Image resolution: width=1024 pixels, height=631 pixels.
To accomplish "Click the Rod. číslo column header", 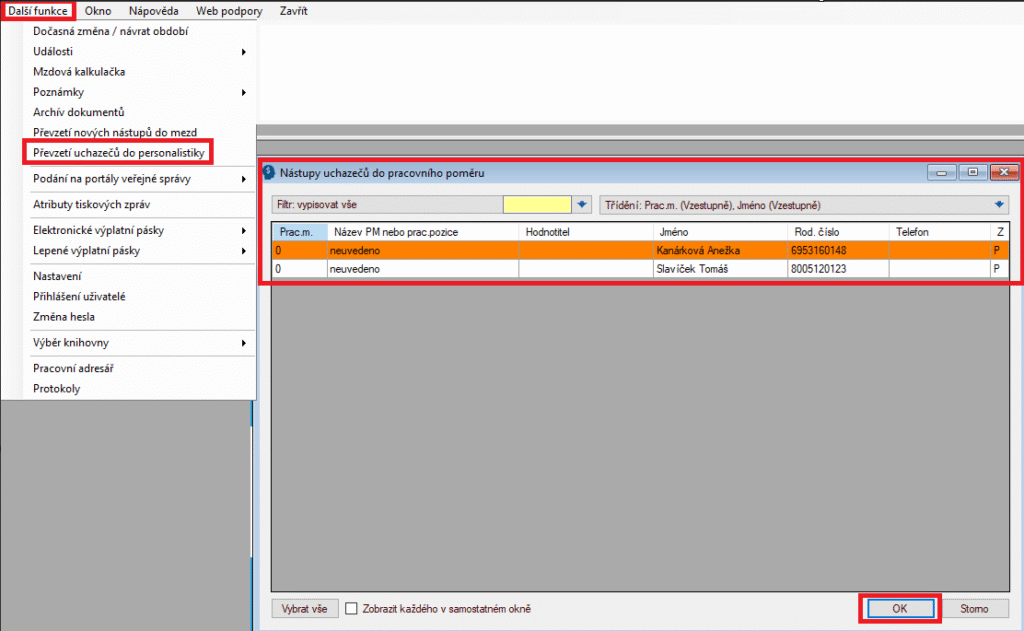I will [x=839, y=233].
